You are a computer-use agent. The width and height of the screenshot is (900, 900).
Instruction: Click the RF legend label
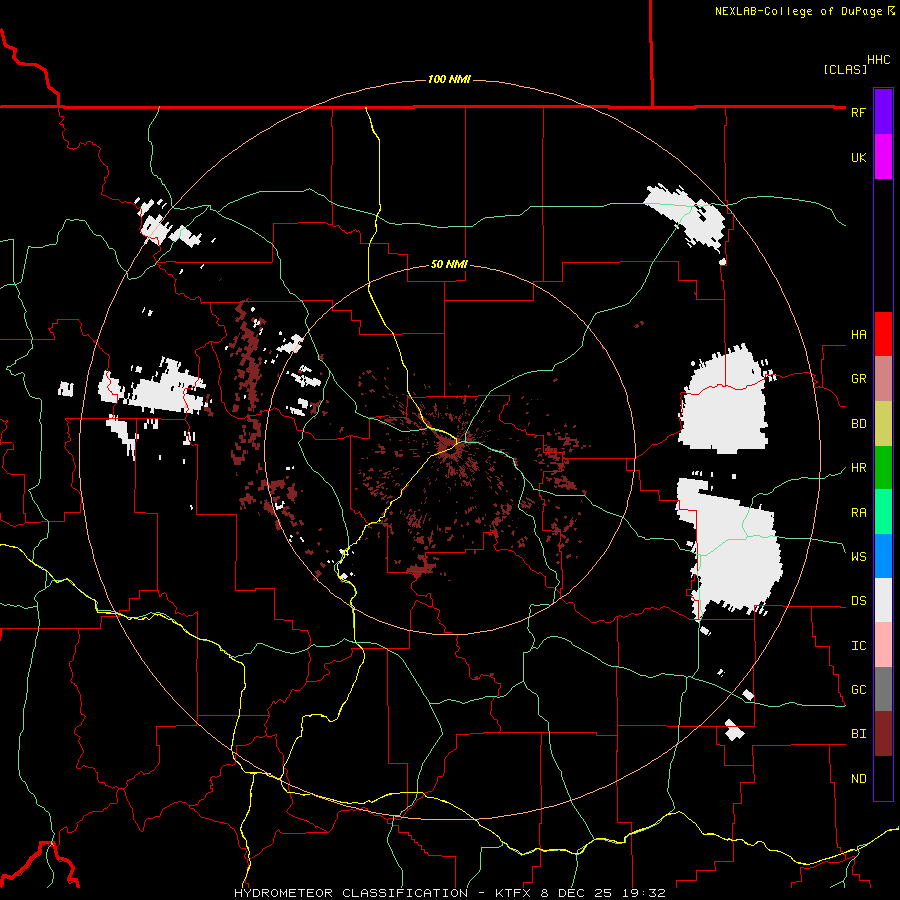858,112
